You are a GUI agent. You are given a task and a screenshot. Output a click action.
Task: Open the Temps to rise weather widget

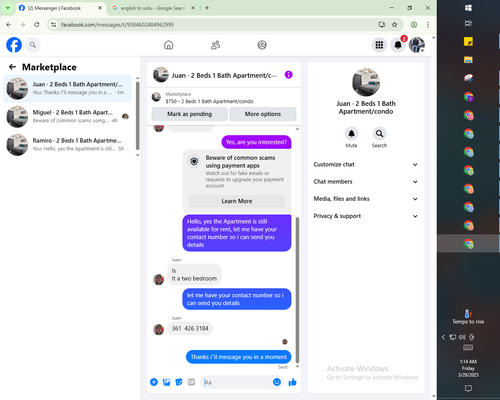[x=468, y=317]
